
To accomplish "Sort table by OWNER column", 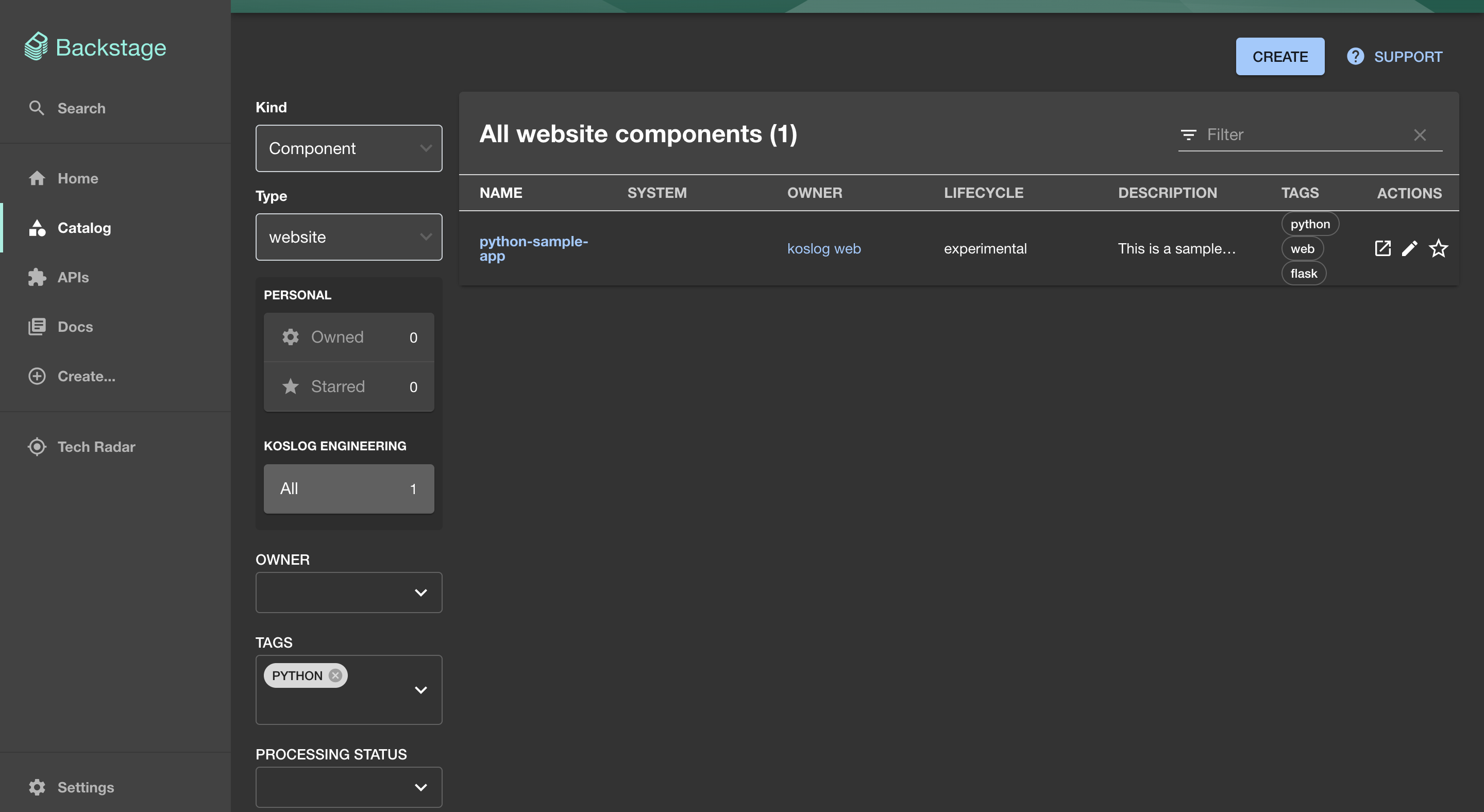I will coord(814,193).
